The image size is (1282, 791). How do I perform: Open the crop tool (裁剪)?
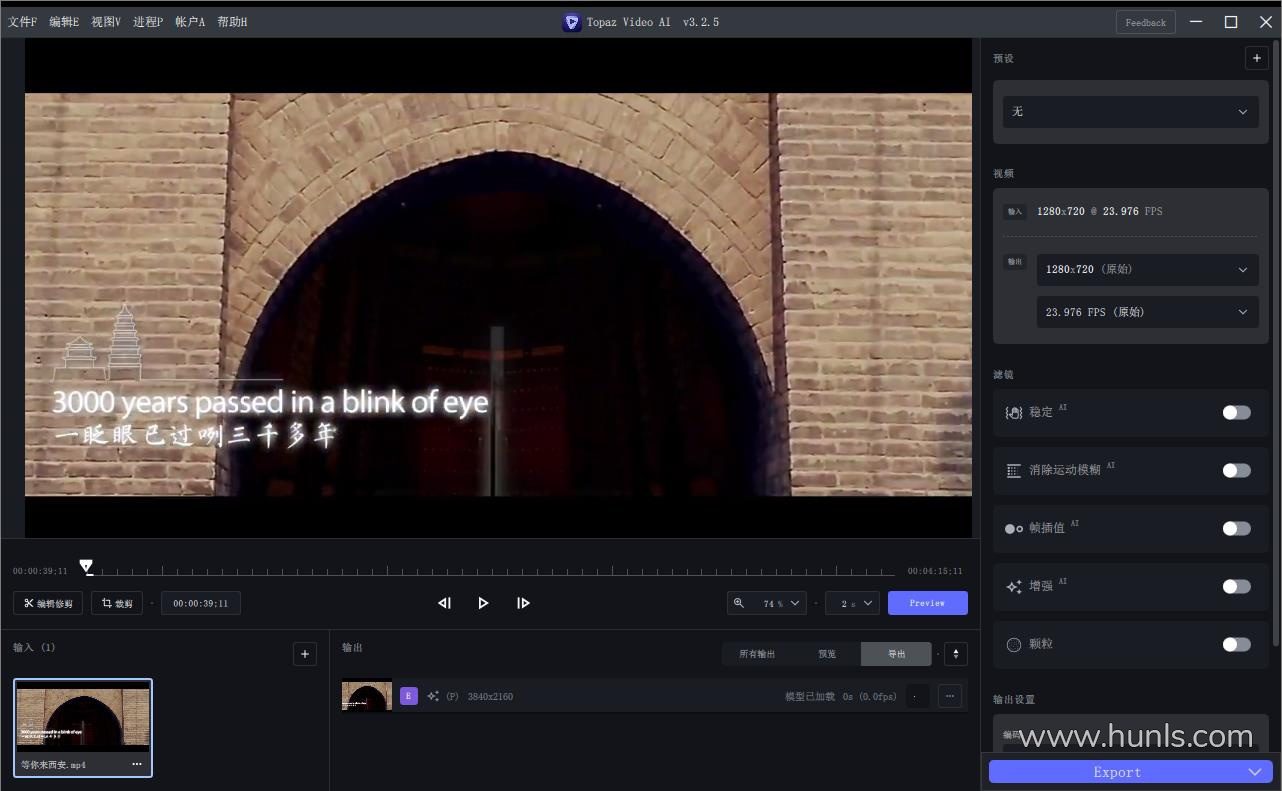(x=116, y=603)
